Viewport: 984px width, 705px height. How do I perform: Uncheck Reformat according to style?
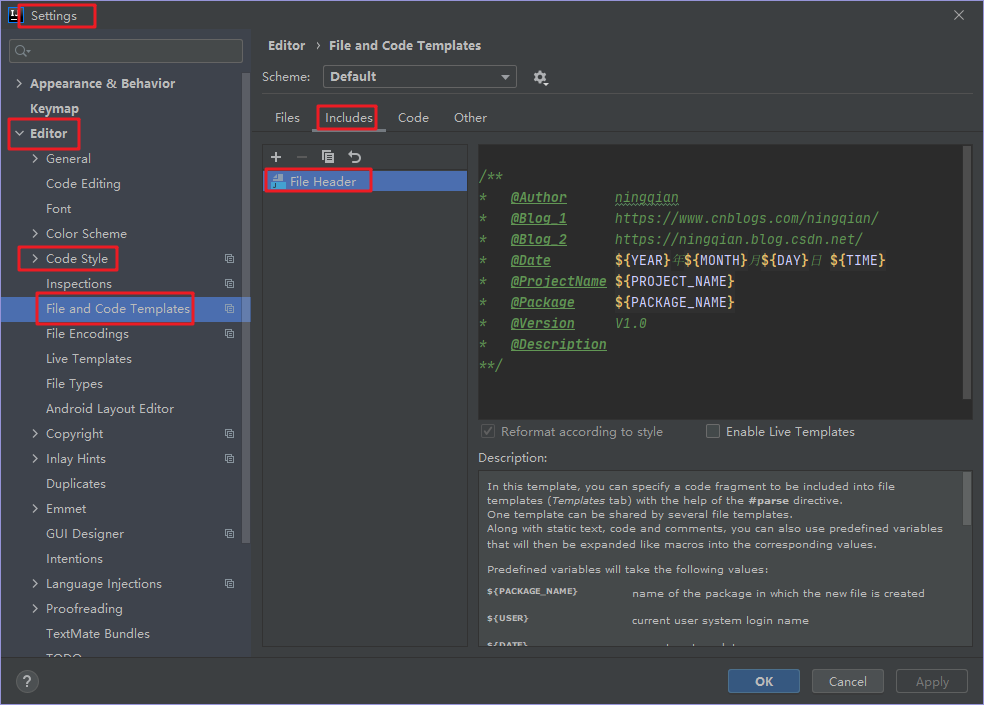(488, 431)
